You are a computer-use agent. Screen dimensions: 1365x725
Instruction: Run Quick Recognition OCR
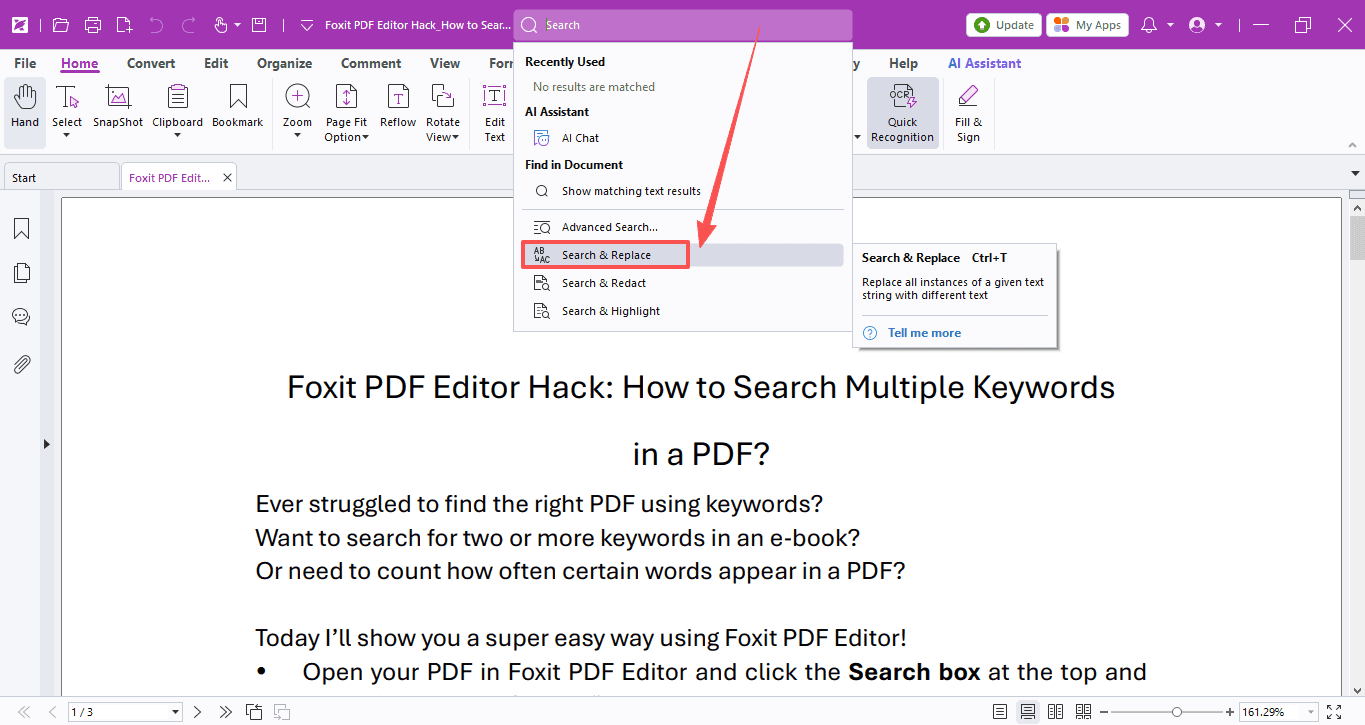click(902, 112)
